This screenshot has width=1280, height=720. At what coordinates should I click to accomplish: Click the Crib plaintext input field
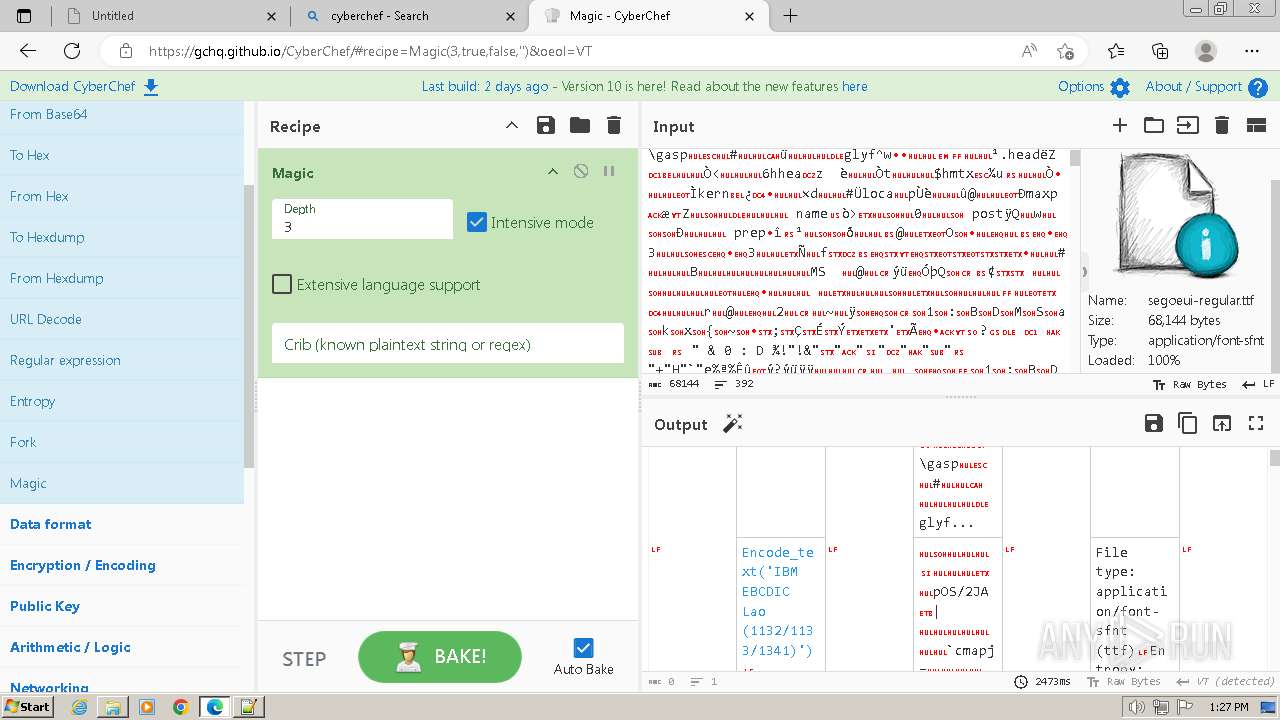[448, 344]
